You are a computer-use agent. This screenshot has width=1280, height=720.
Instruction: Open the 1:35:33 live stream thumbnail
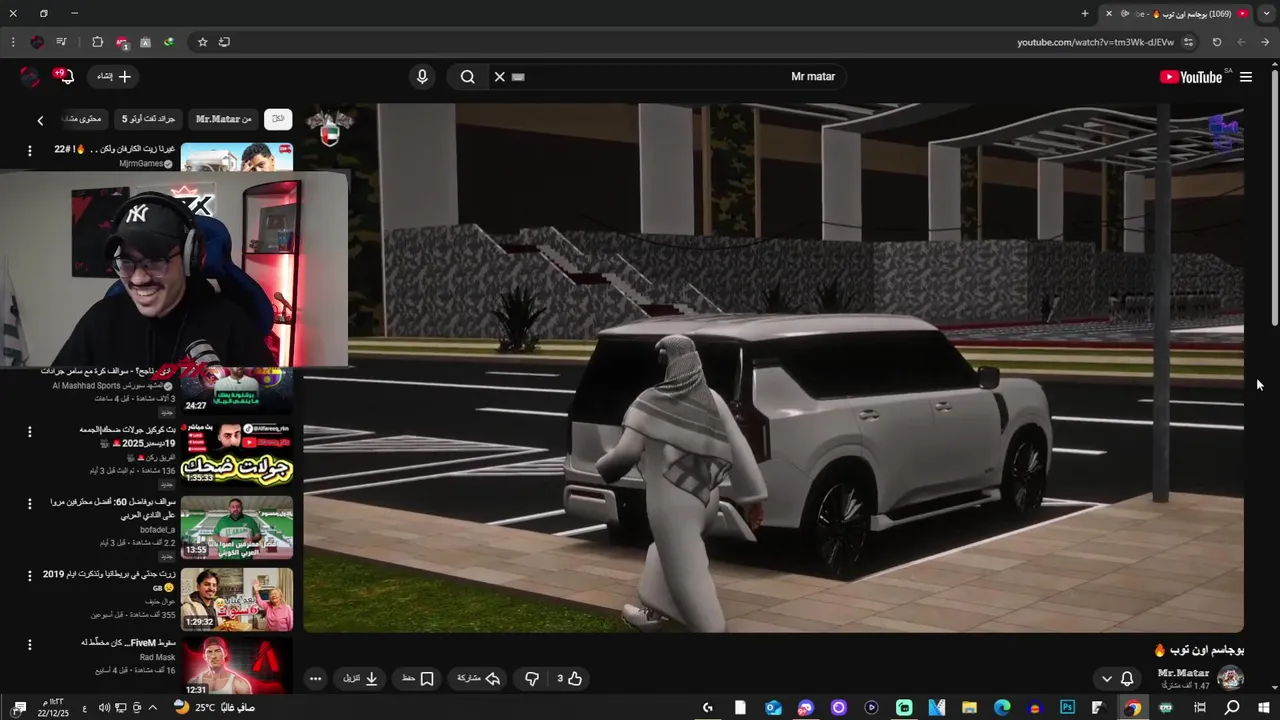[237, 454]
